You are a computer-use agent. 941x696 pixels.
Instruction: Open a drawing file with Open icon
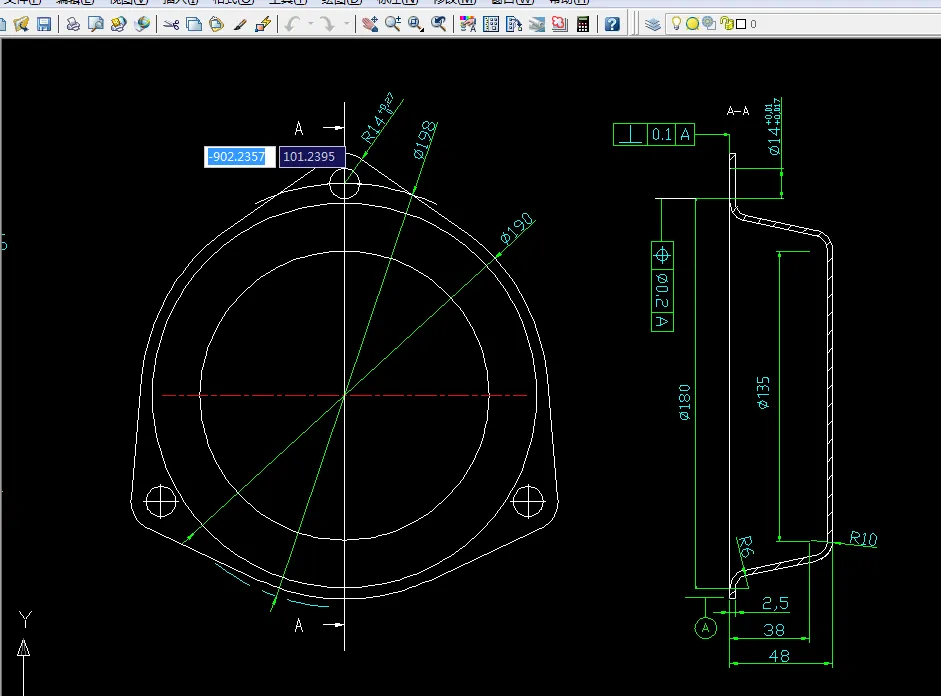point(21,24)
